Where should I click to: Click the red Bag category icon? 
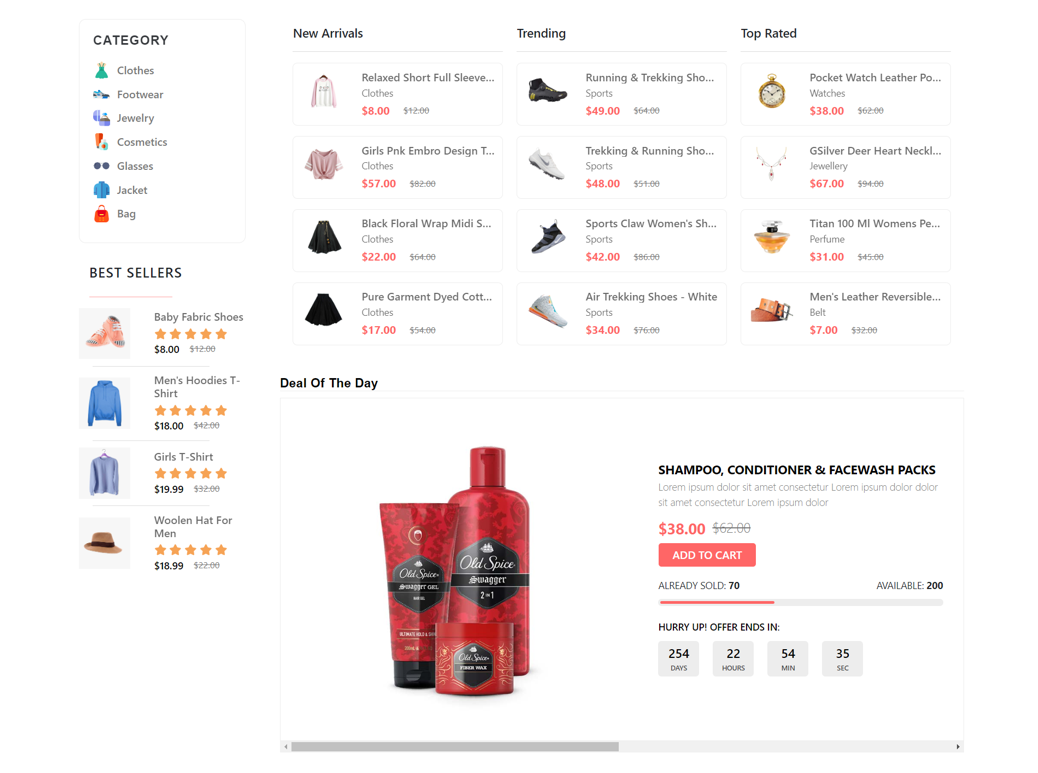coord(101,214)
